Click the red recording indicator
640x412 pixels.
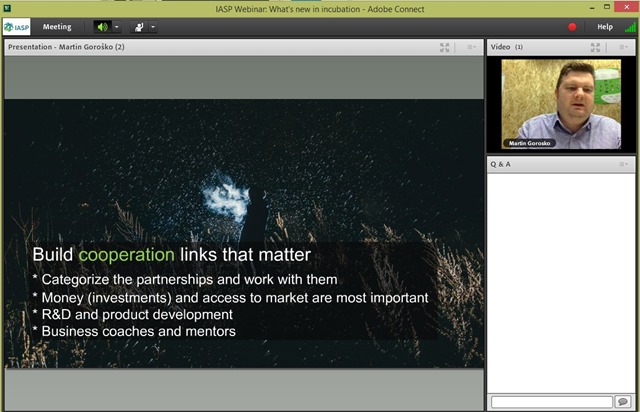(x=572, y=27)
